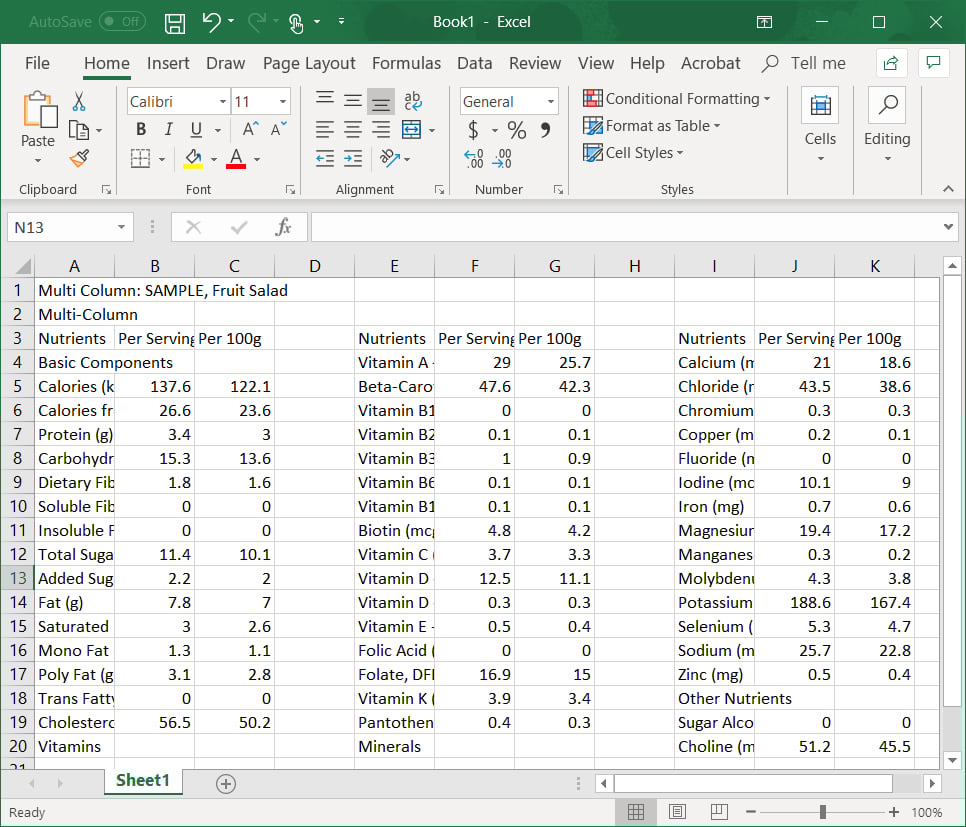Click the New Sheet plus button
966x827 pixels.
click(x=225, y=784)
